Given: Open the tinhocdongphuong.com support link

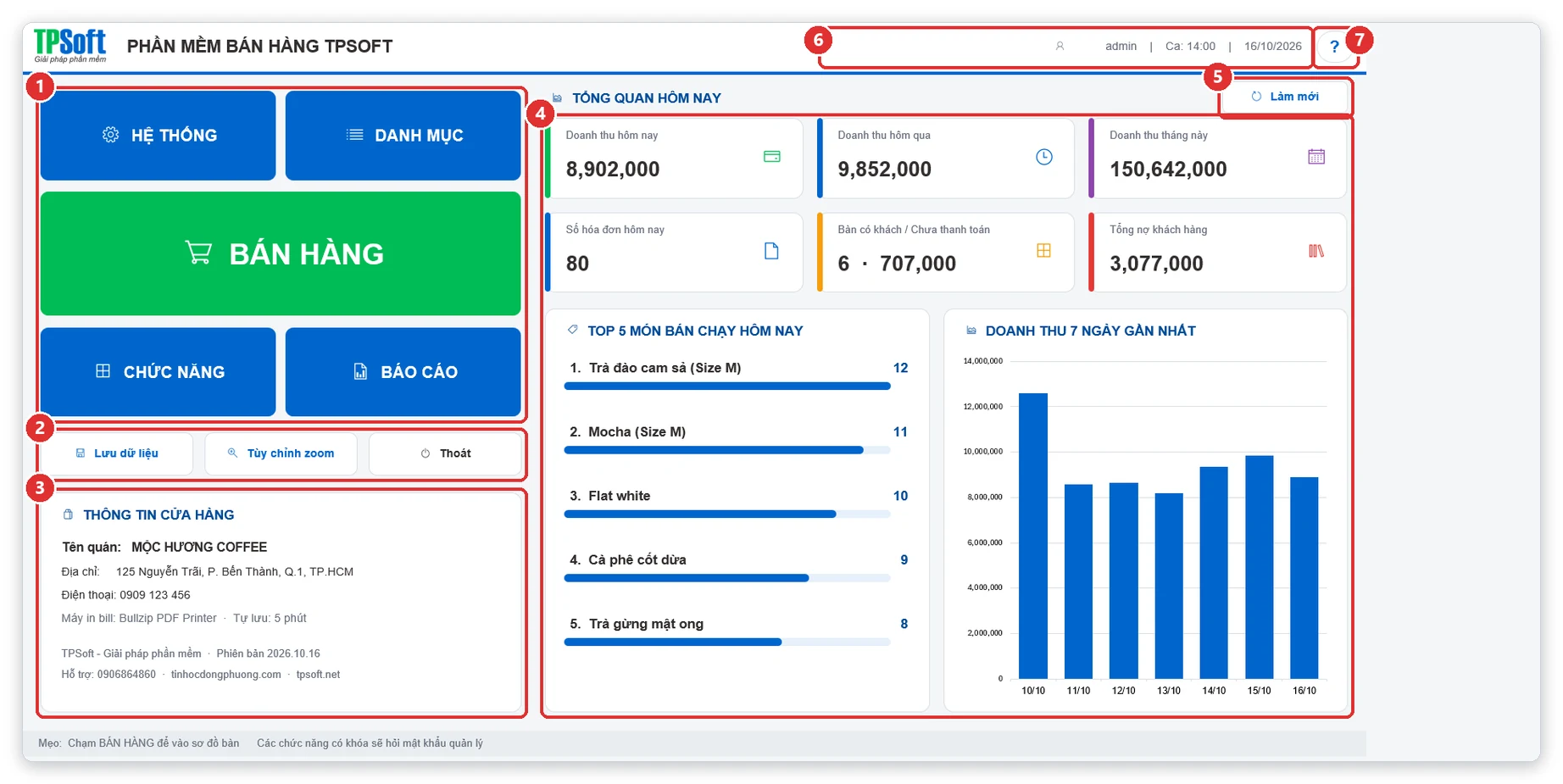Looking at the screenshot, I should 225,675.
